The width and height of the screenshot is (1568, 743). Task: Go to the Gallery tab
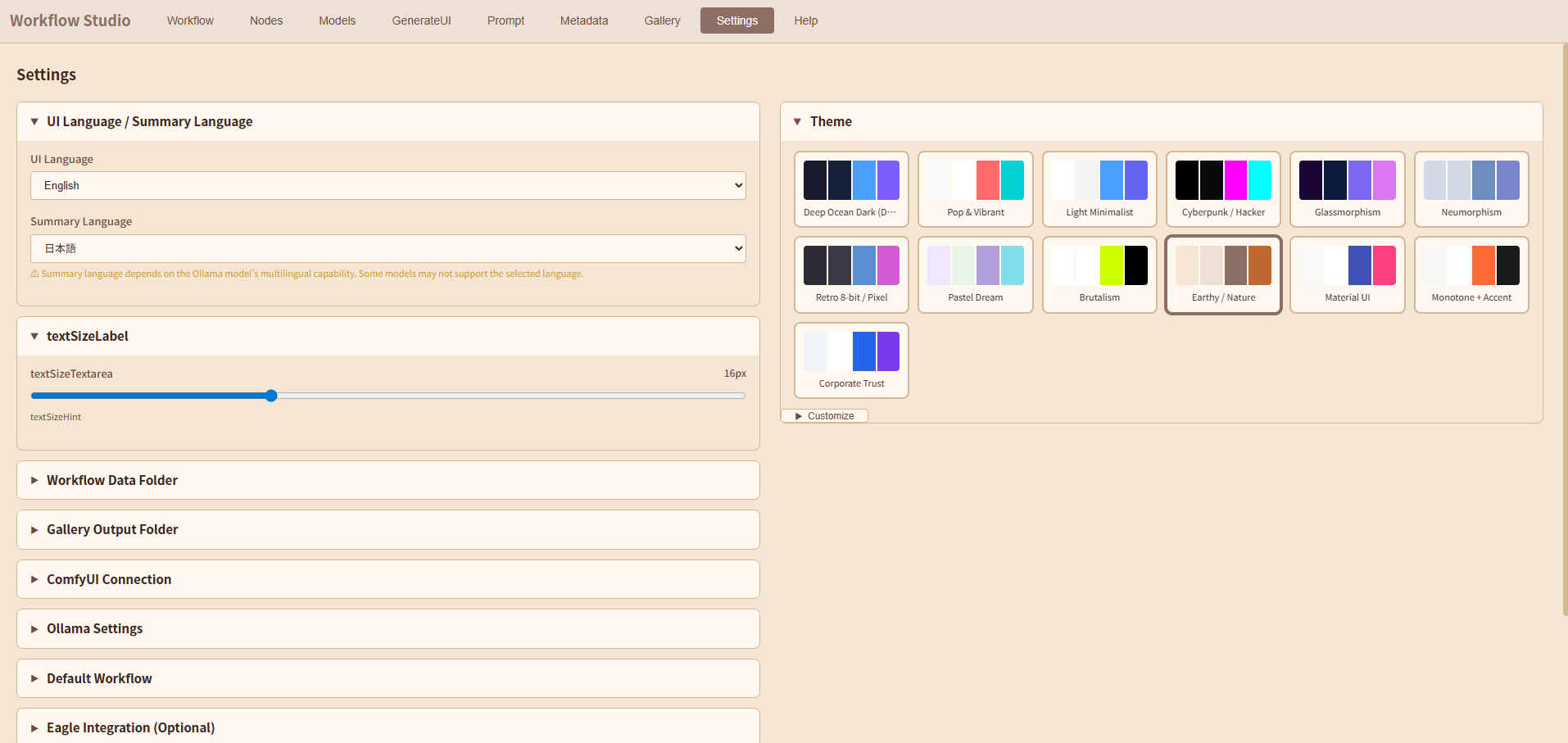point(662,20)
